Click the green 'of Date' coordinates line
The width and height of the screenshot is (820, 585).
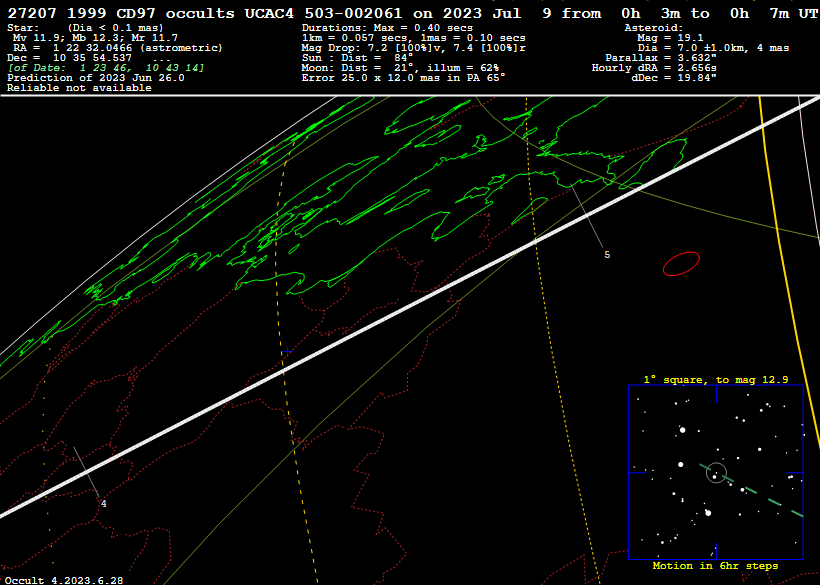pos(106,68)
